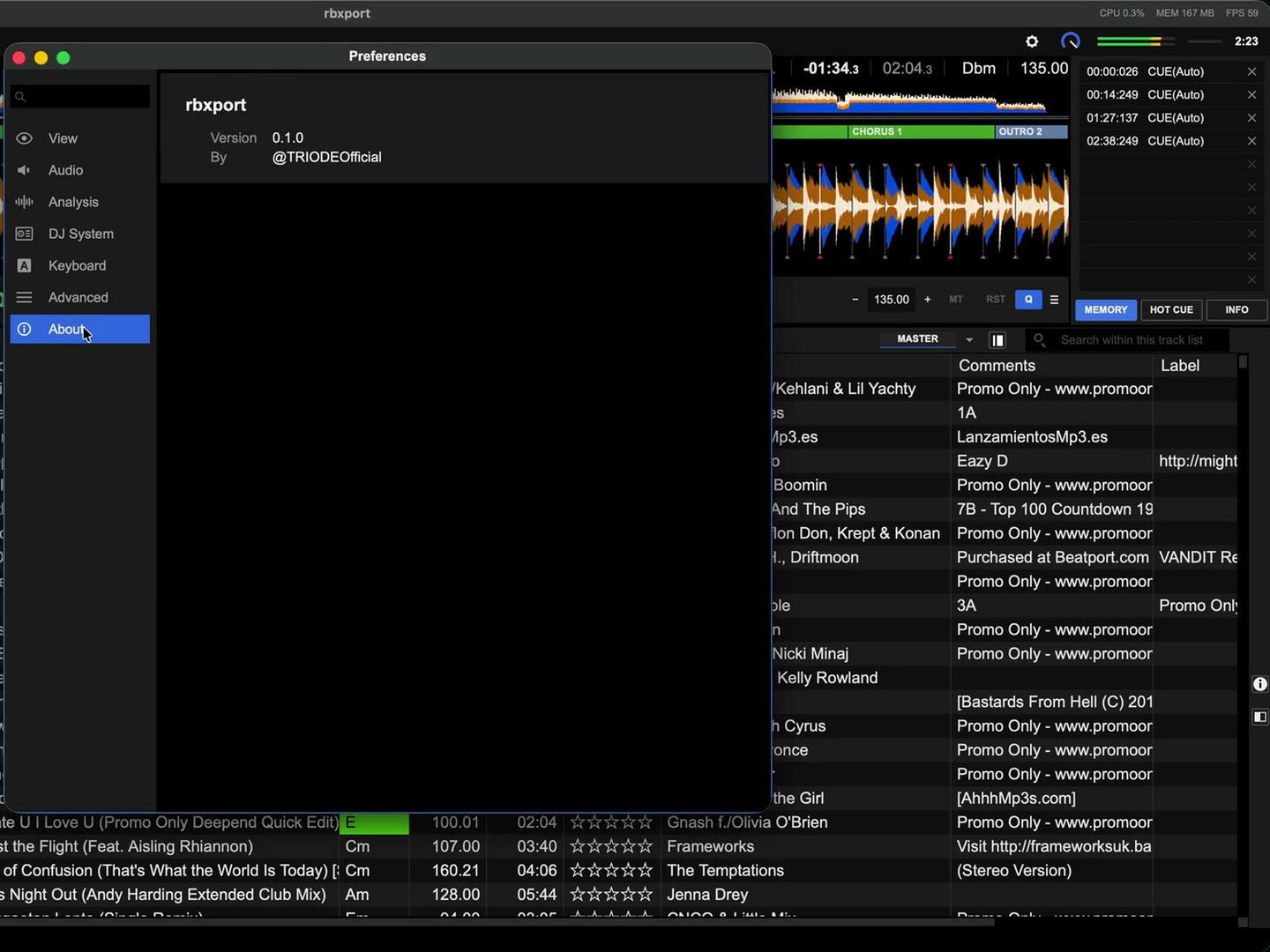Delete the 00:14:249 cue point
Screen dimensions: 1270x952
click(x=1251, y=95)
